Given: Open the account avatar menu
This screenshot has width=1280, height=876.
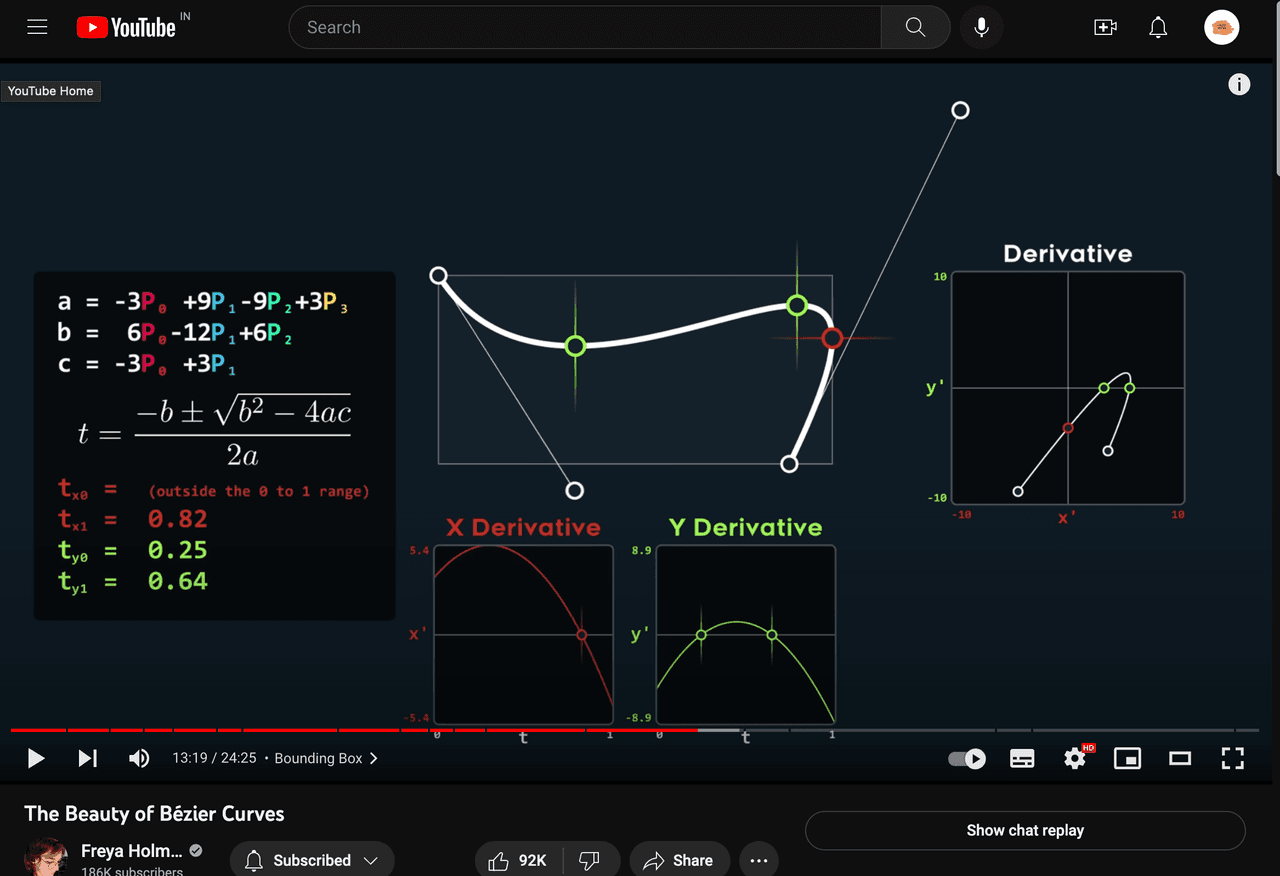Looking at the screenshot, I should (x=1221, y=27).
